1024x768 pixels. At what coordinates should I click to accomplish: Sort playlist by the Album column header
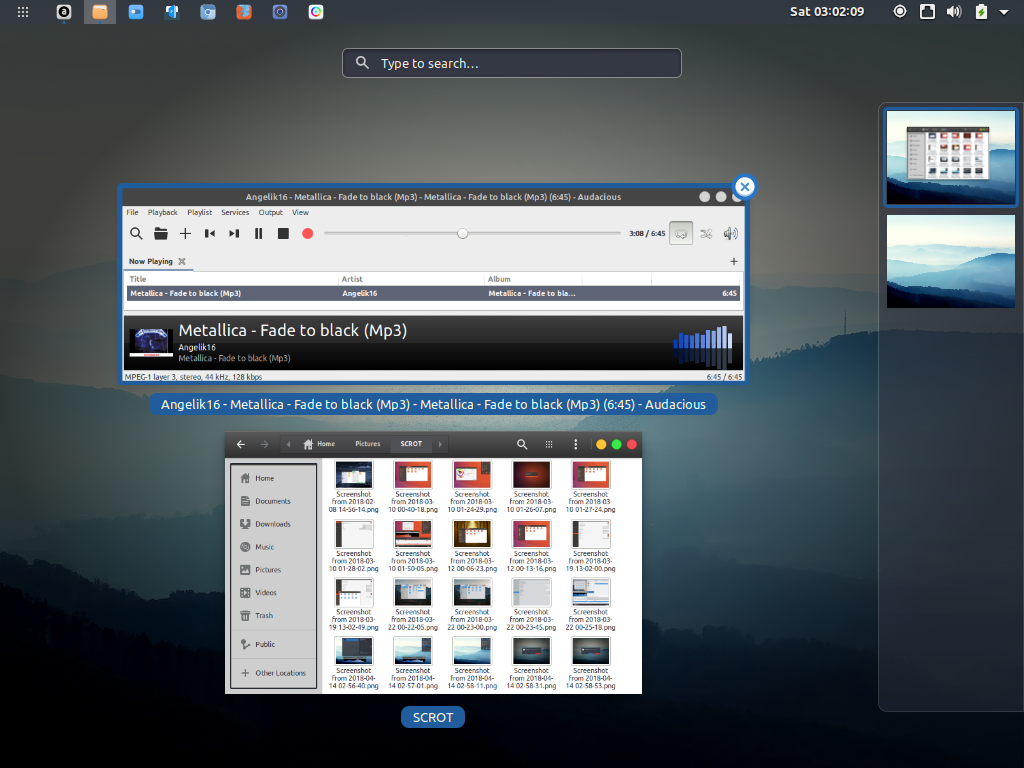[x=534, y=279]
